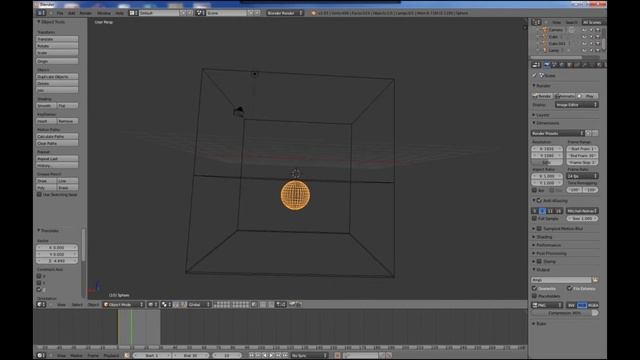Enable the Placeholders checkbox
This screenshot has height=360, width=640.
[534, 296]
